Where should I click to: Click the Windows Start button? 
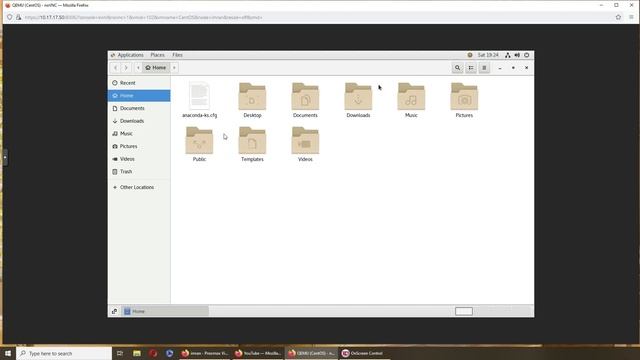[8, 353]
